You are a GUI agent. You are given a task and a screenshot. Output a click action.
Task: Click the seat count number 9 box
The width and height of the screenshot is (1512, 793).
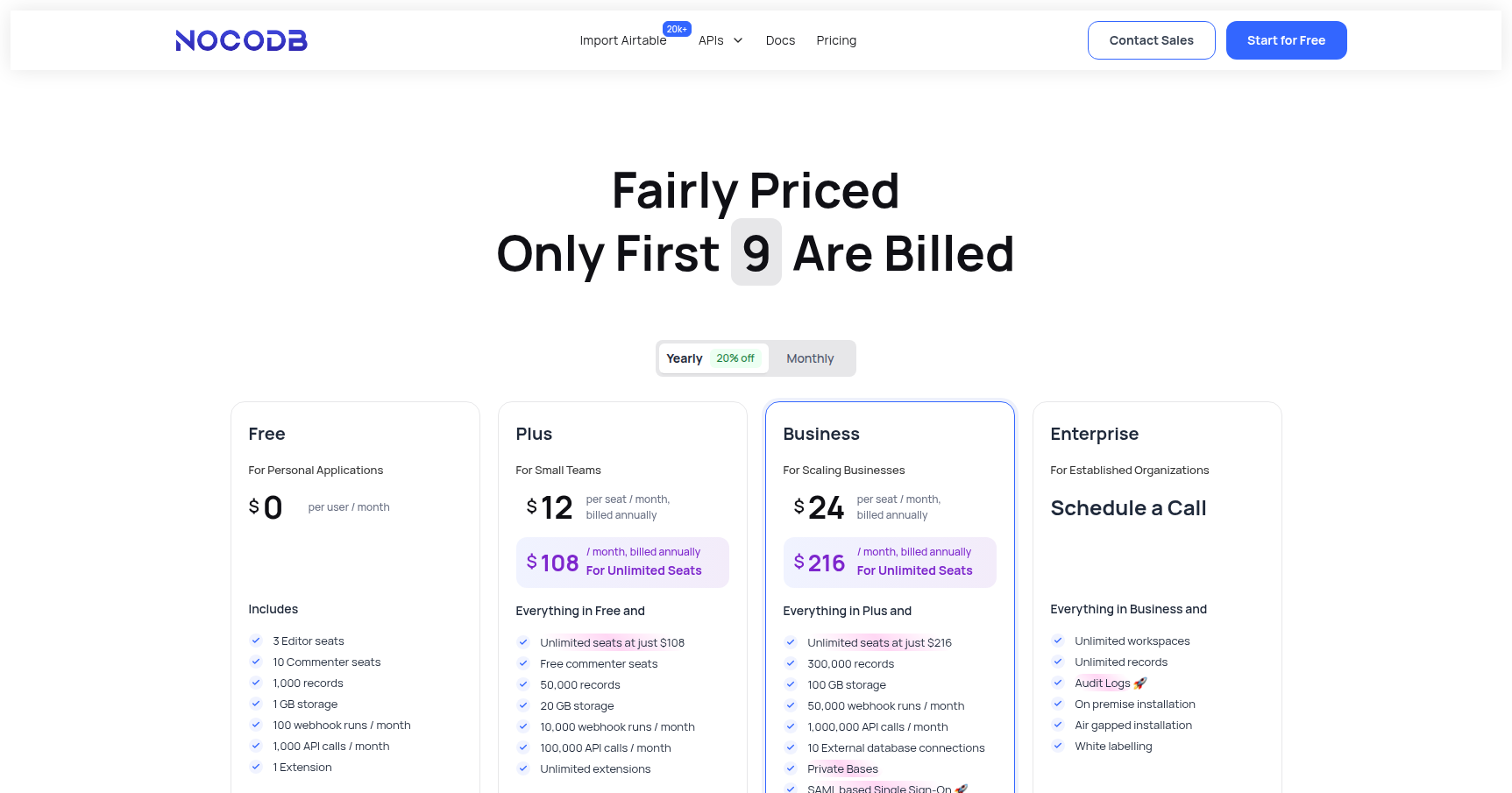pos(756,252)
